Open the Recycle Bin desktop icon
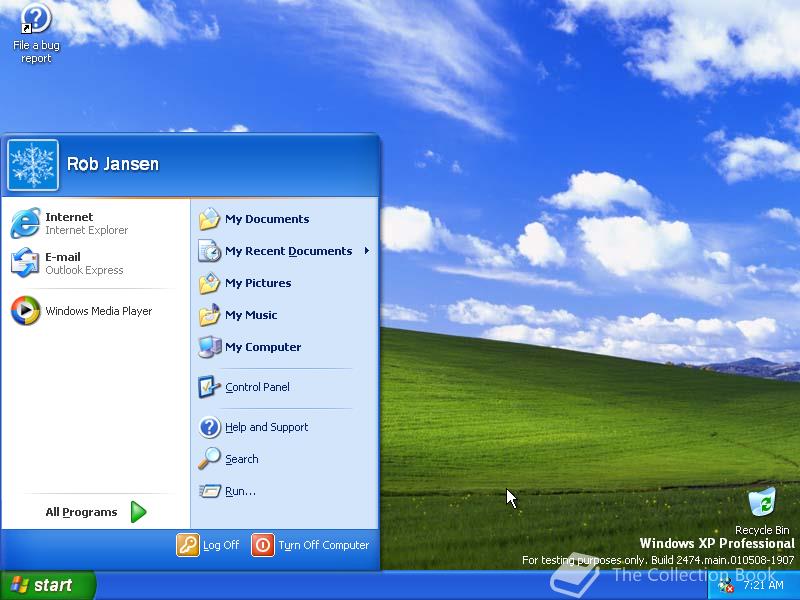Screen dimensions: 800x600 pyautogui.click(x=762, y=503)
